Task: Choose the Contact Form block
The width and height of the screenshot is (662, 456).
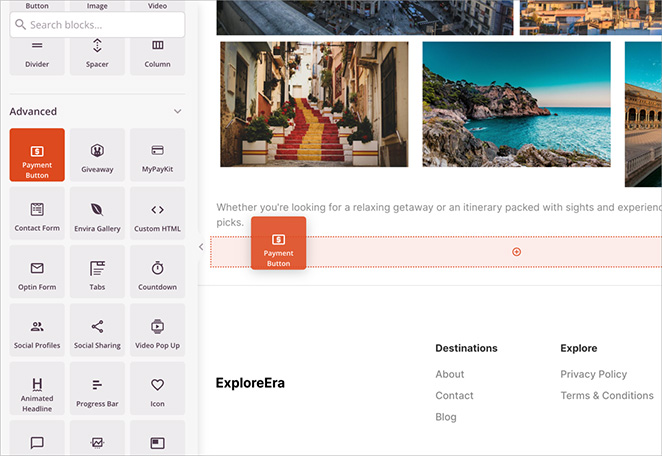Action: [x=37, y=214]
